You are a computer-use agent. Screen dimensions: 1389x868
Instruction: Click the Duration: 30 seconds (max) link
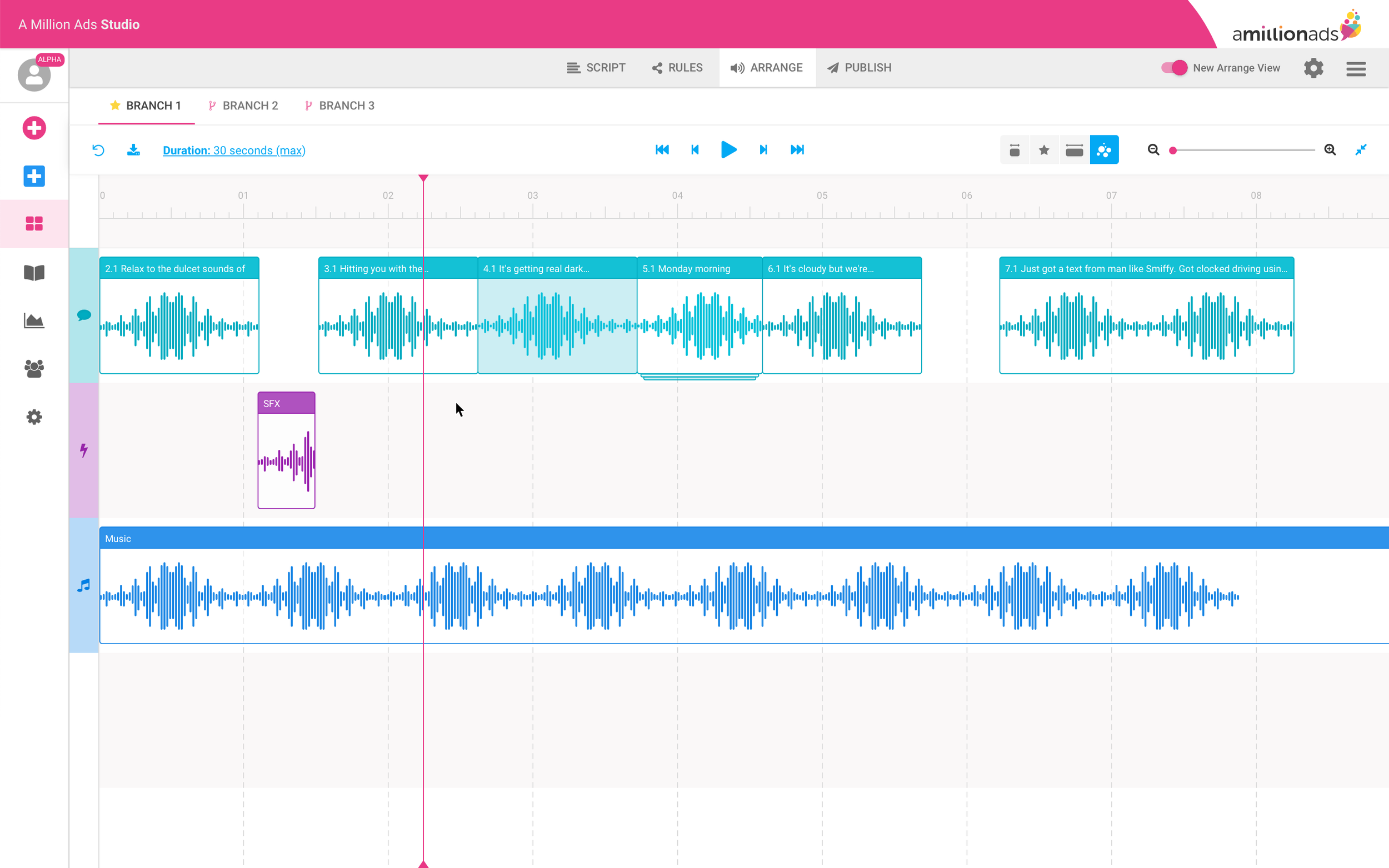coord(234,150)
